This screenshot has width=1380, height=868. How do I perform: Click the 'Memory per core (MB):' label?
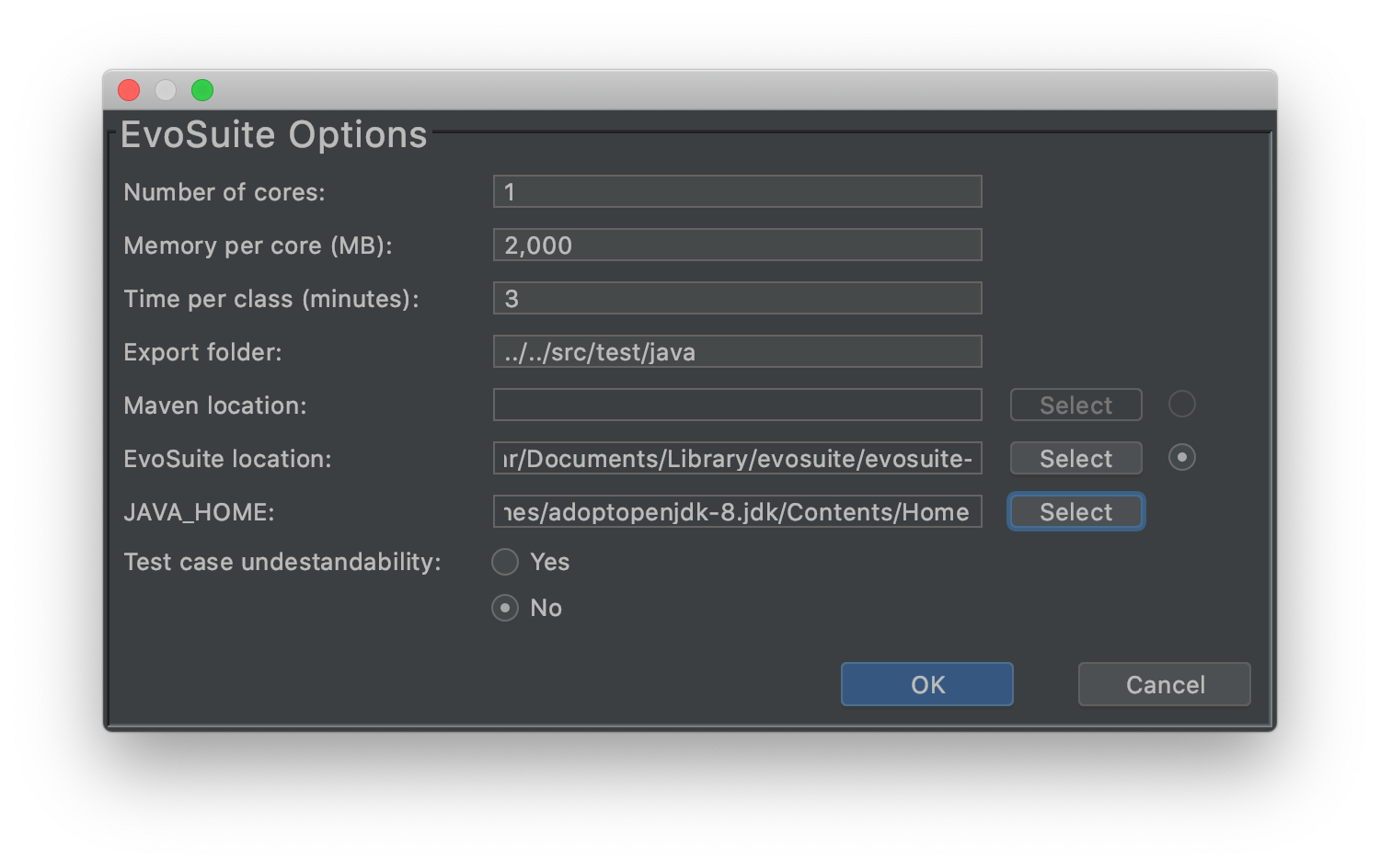(x=258, y=246)
